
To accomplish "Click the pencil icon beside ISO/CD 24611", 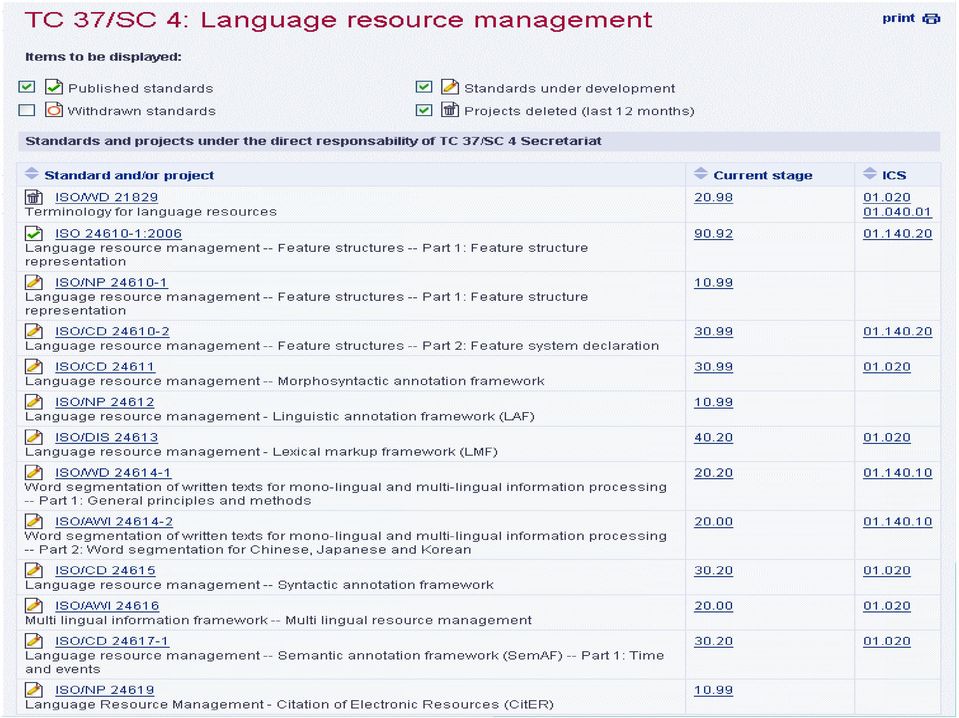I will click(34, 366).
